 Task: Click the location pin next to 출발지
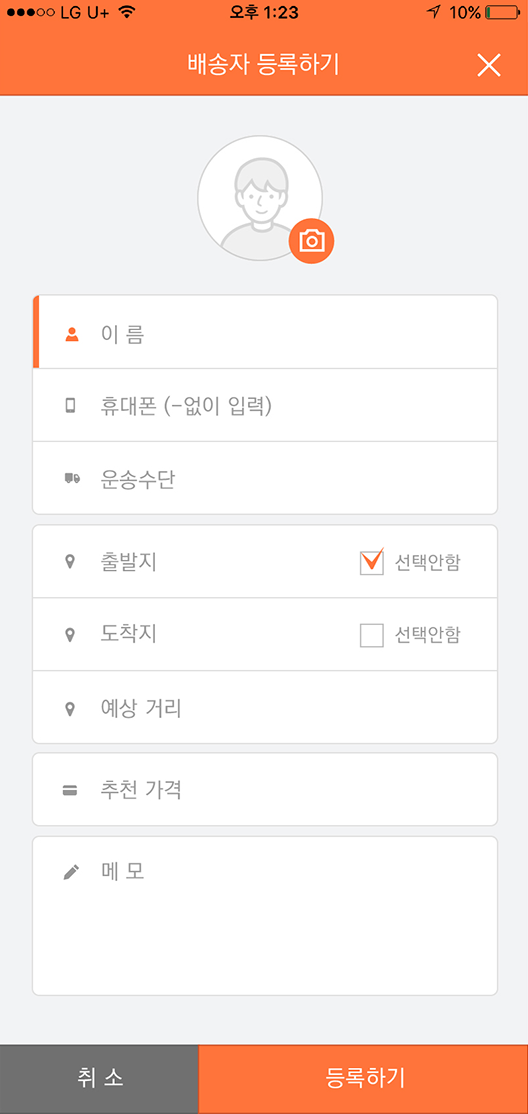tap(70, 563)
